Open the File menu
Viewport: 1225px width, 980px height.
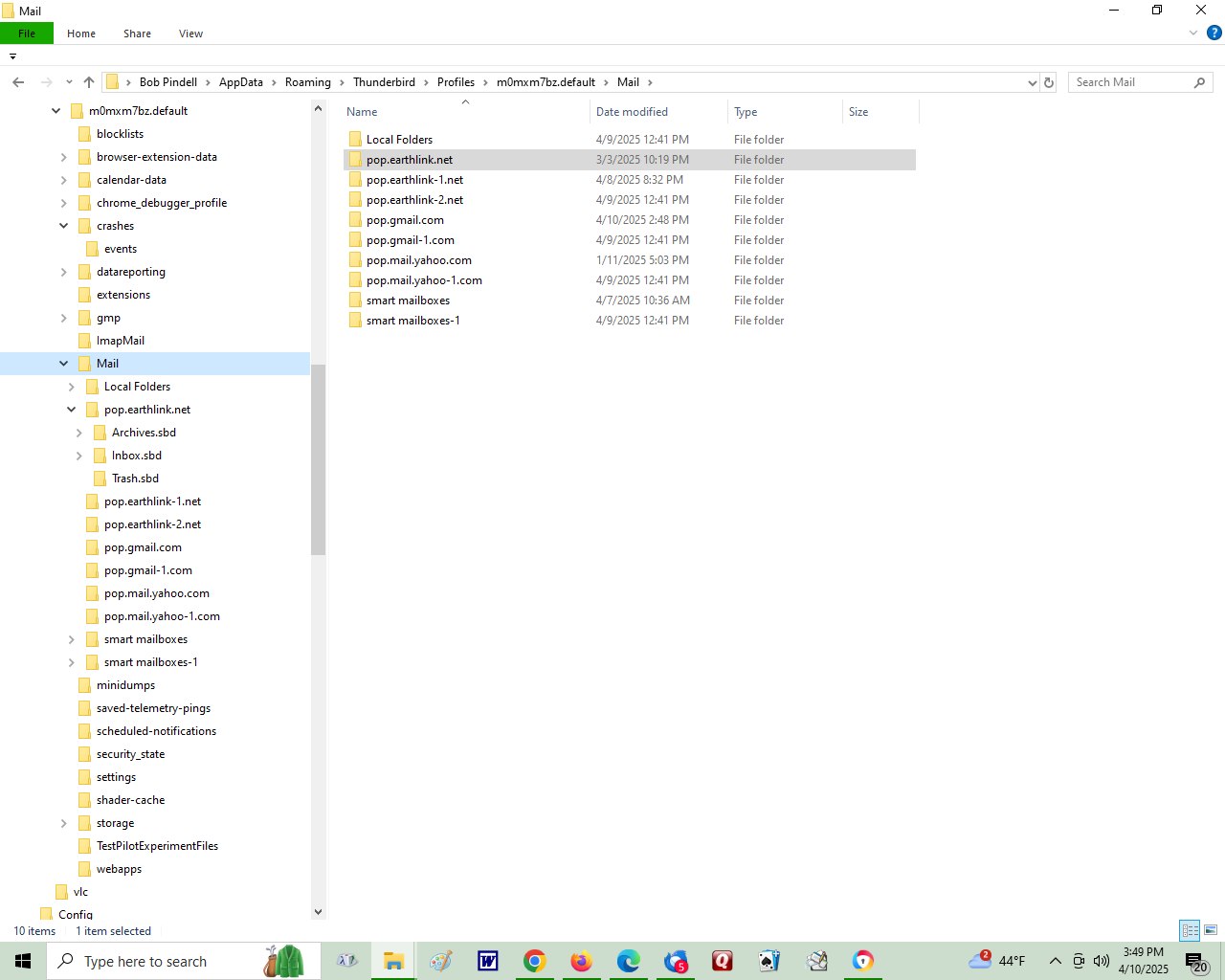coord(27,33)
